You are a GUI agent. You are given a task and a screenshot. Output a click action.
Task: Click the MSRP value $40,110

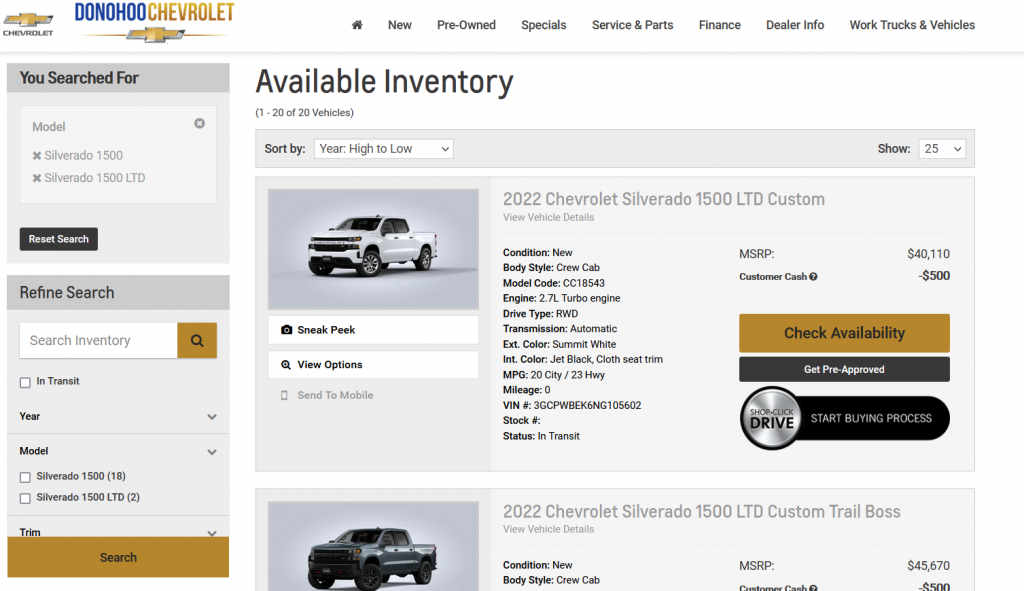click(928, 254)
